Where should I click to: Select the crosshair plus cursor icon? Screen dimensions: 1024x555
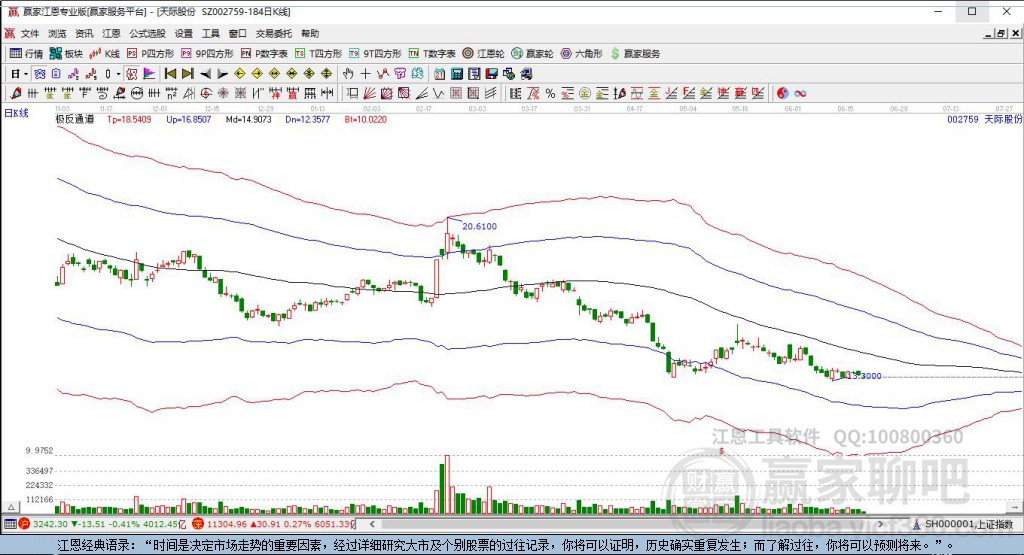pyautogui.click(x=365, y=74)
